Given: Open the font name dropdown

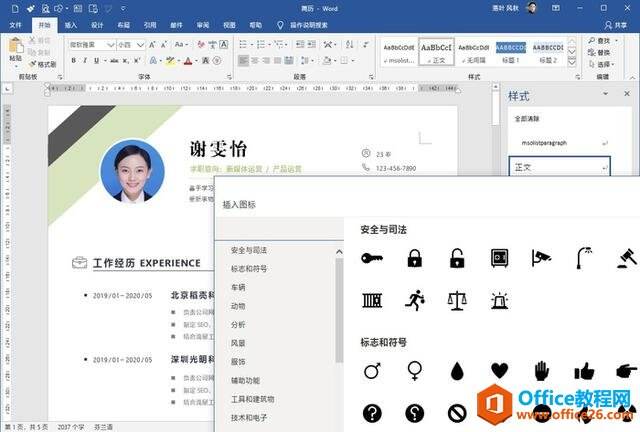Looking at the screenshot, I should point(109,45).
